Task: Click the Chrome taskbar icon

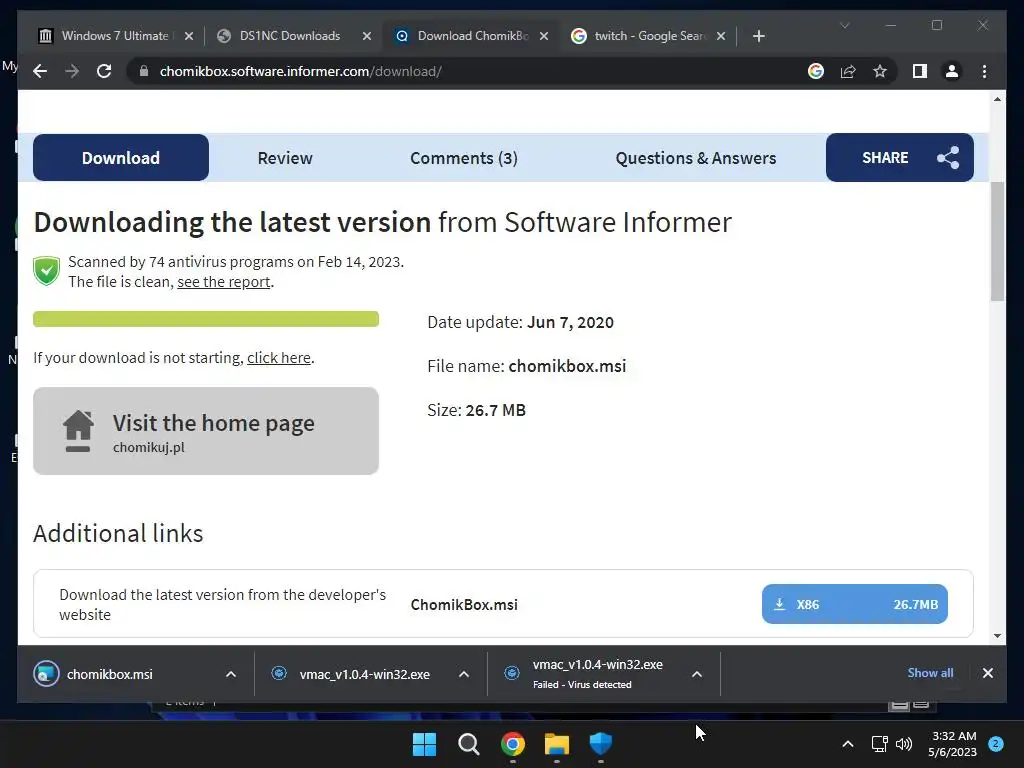Action: 513,744
